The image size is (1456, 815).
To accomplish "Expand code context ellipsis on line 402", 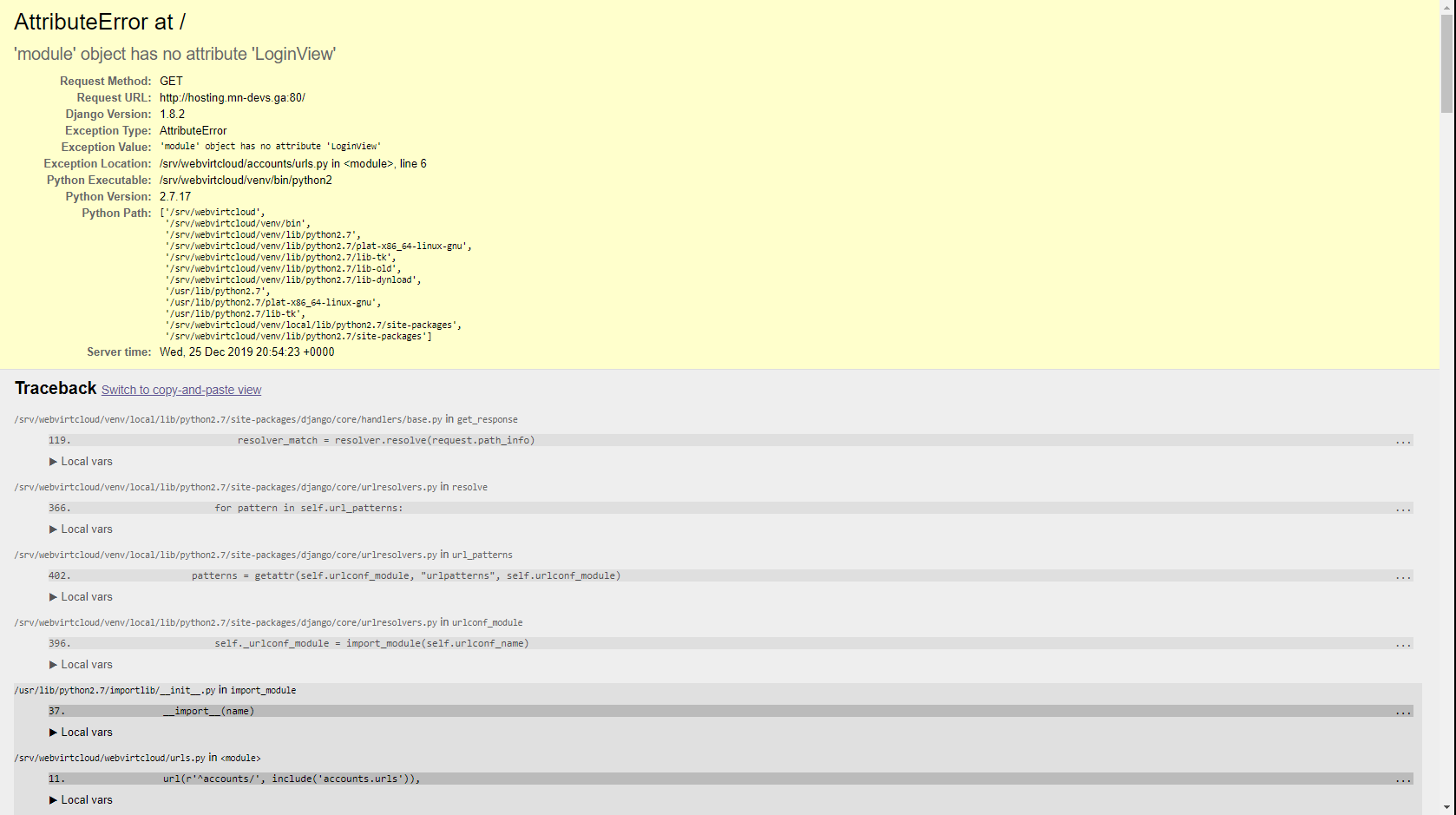I will pyautogui.click(x=1403, y=576).
